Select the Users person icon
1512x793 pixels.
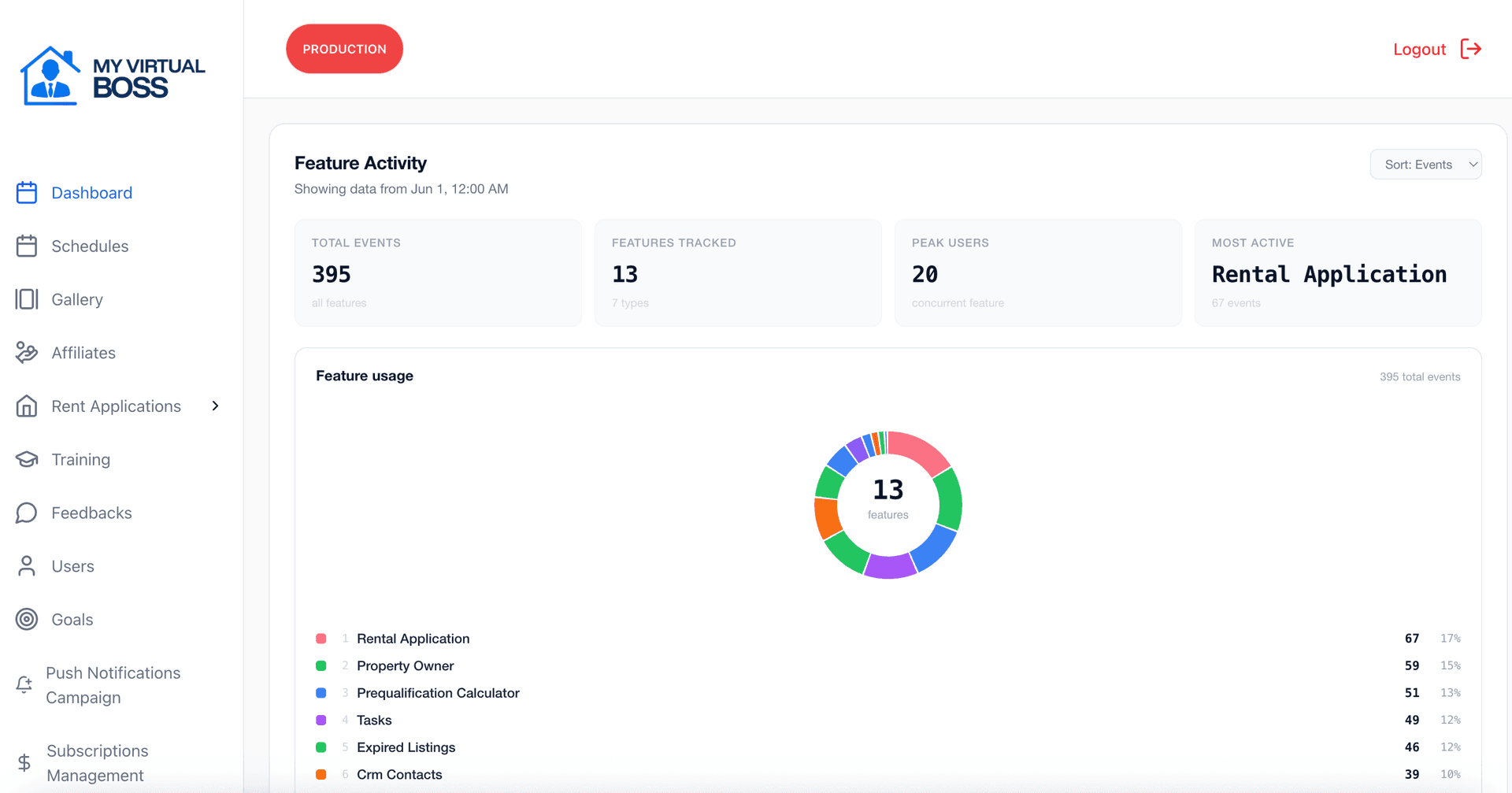(27, 566)
